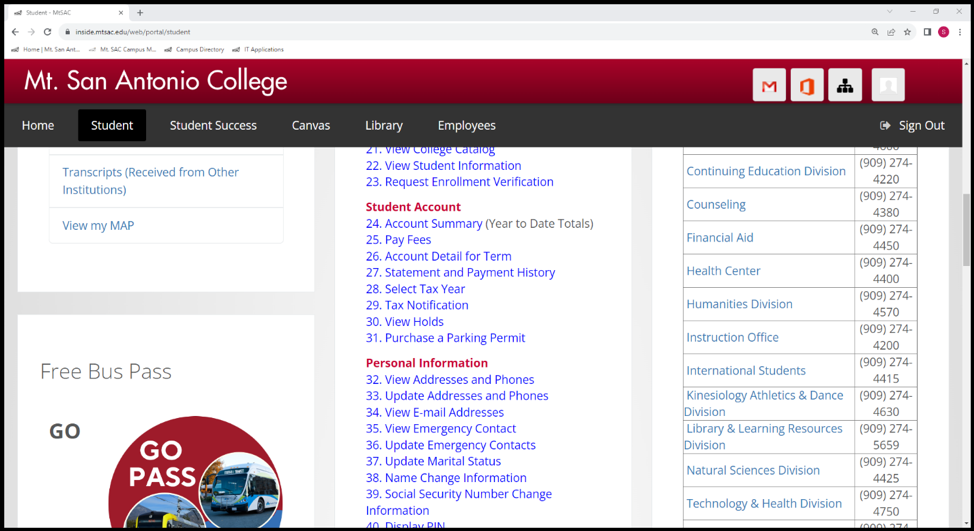Open Home | Mt. San Ant... bookmark

(x=46, y=50)
